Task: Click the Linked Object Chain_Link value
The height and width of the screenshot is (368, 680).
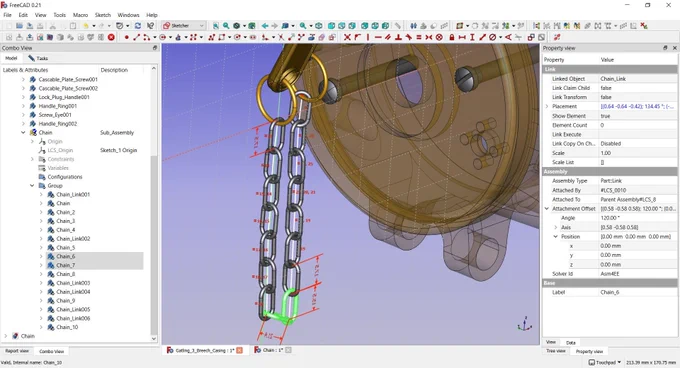Action: click(x=638, y=79)
